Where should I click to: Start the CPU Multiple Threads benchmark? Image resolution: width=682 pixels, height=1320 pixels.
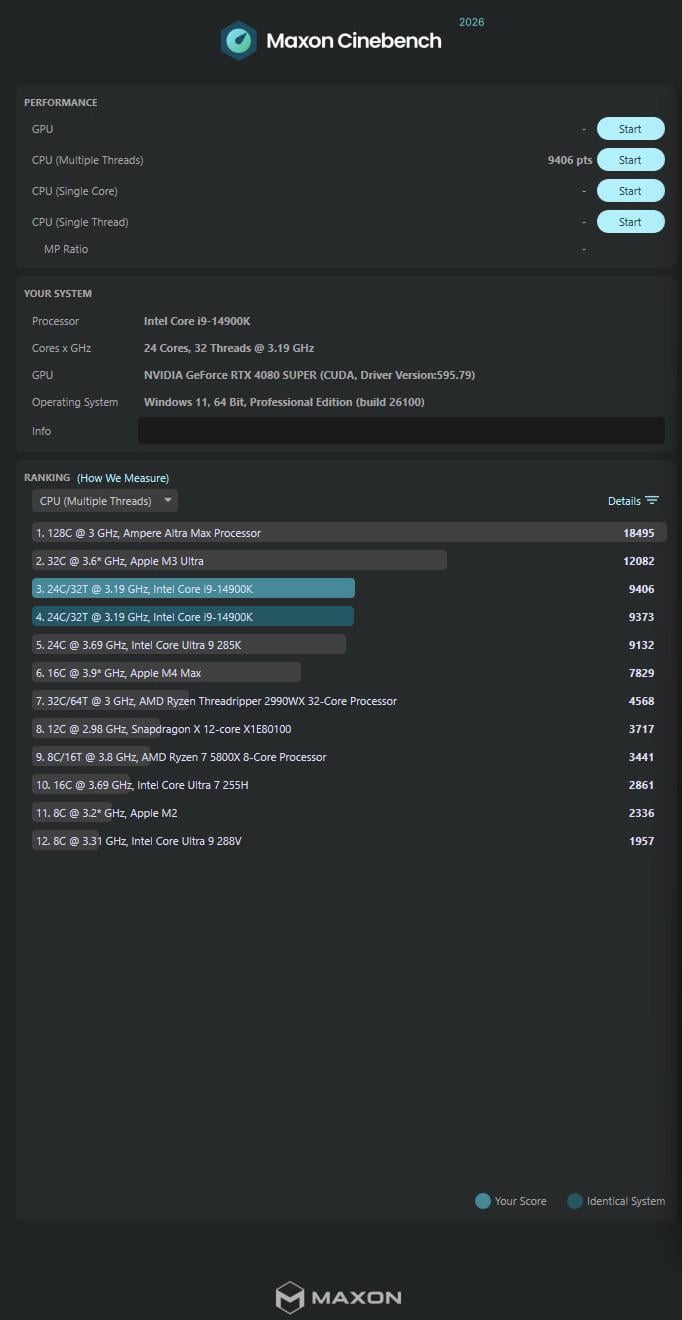(x=630, y=160)
